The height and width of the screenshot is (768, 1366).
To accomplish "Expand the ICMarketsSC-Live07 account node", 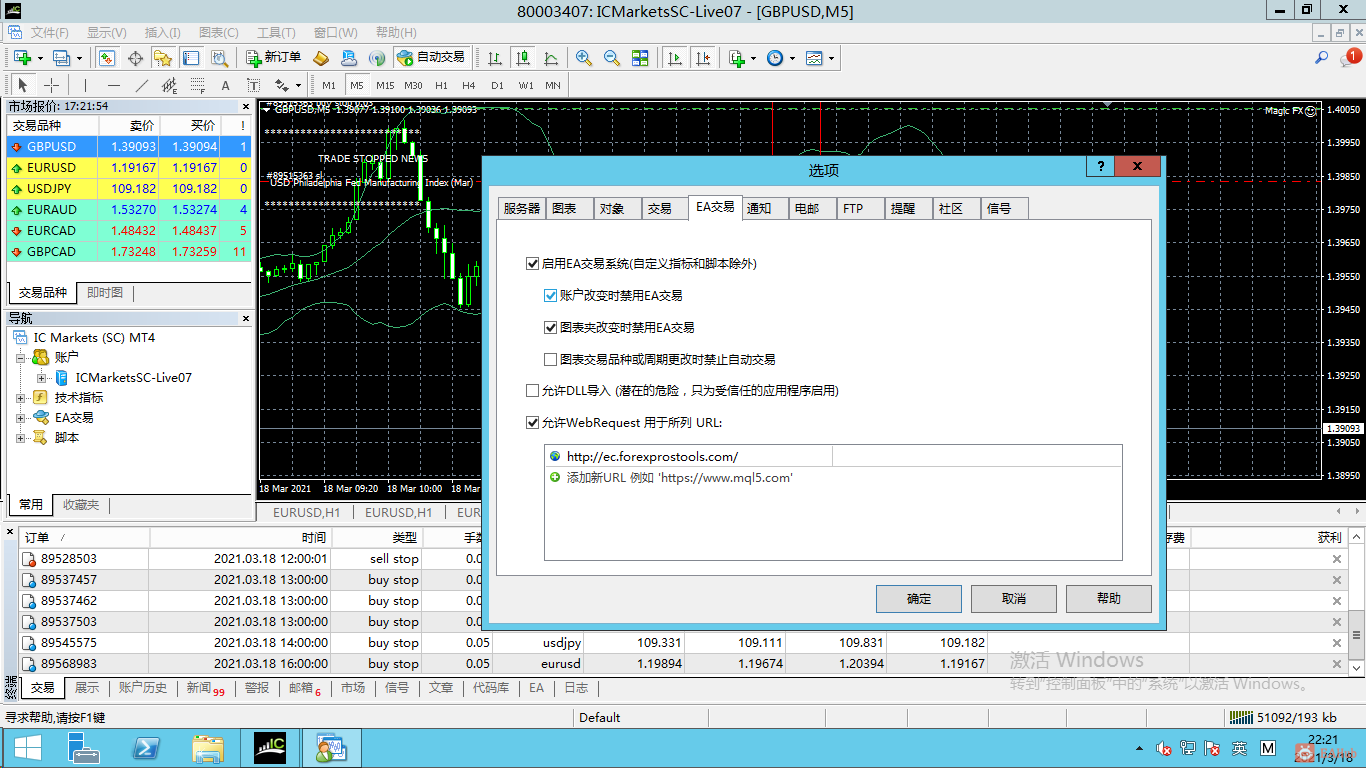I will click(41, 377).
